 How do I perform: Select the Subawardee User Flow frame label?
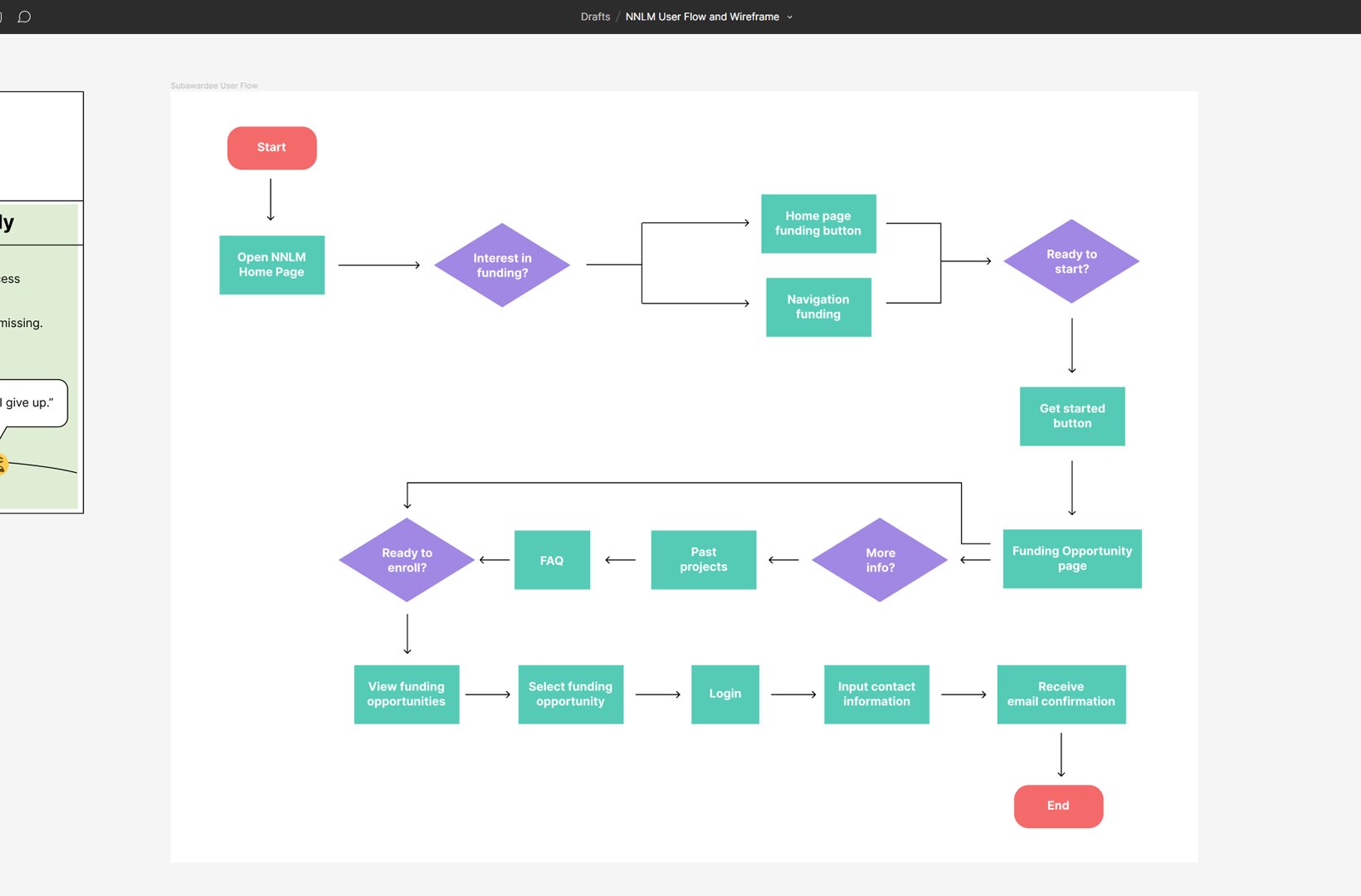pos(214,85)
